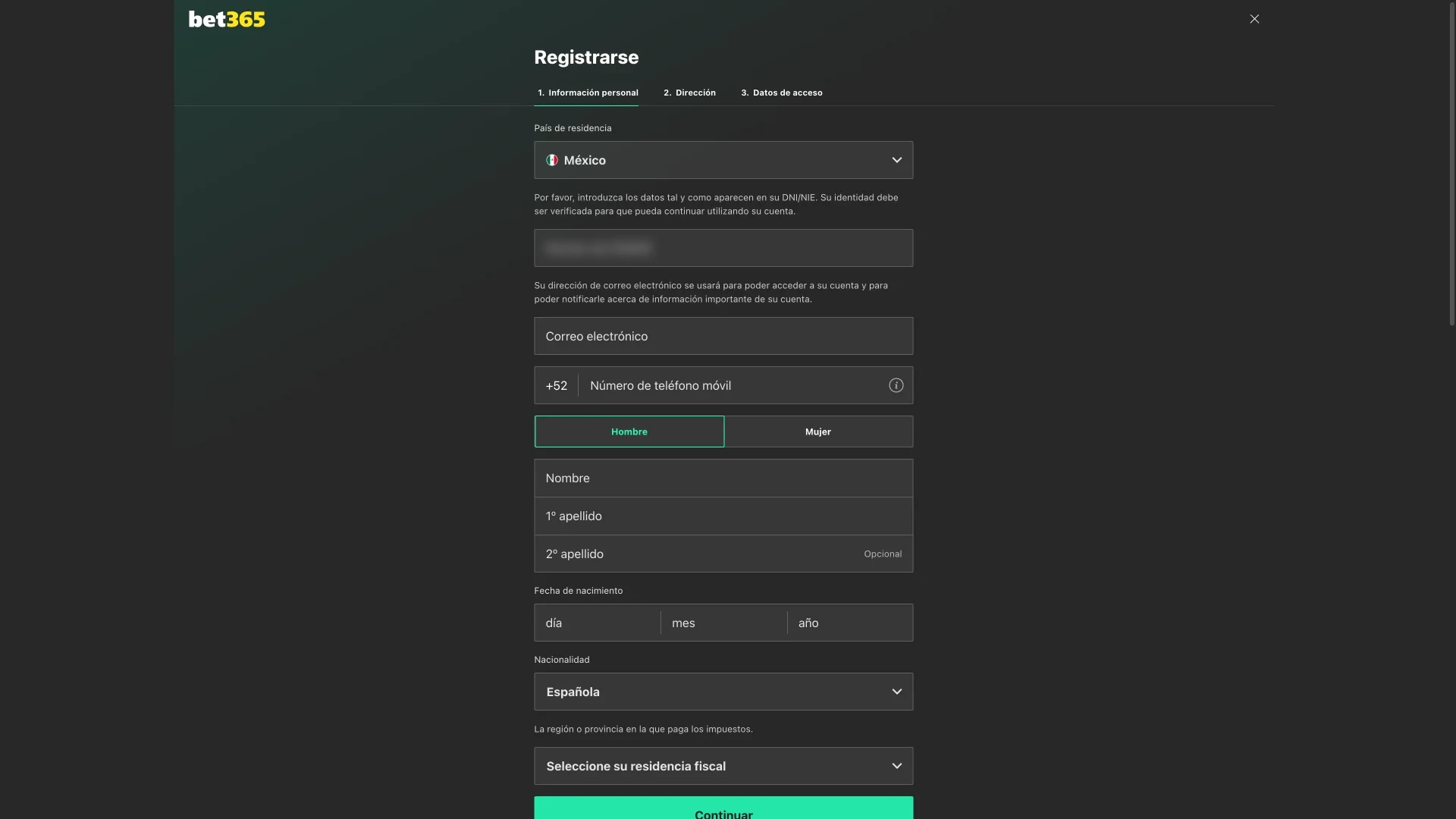
Task: Click the día birth date field
Action: tap(596, 623)
